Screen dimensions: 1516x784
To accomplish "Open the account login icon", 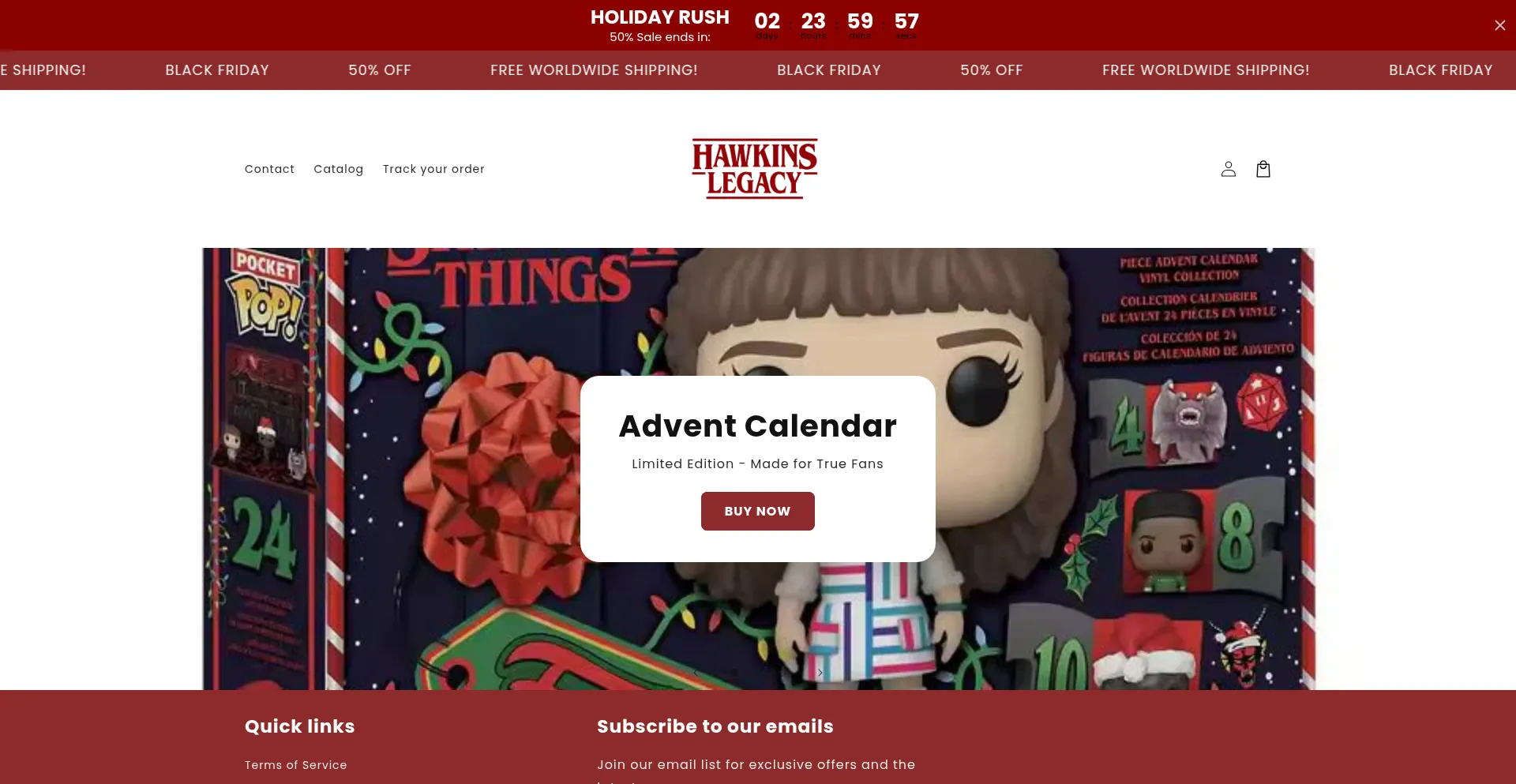I will pos(1228,169).
